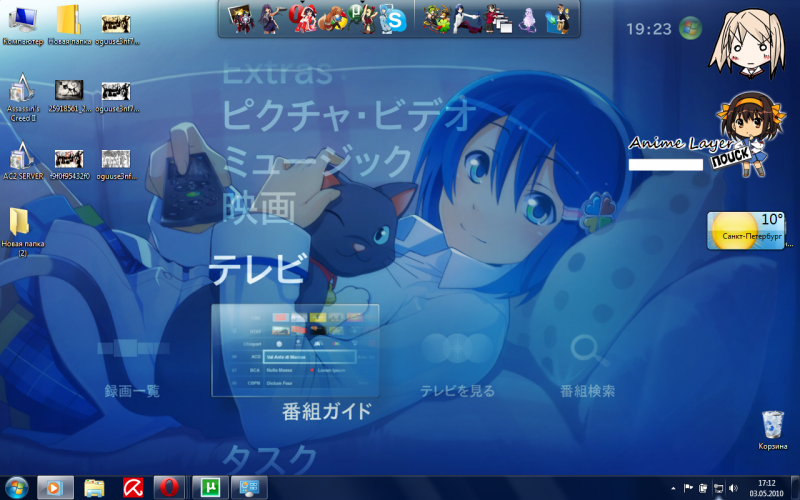This screenshot has width=800, height=500.
Task: Select the f9f0f95432f0 image file
Action: (x=69, y=165)
